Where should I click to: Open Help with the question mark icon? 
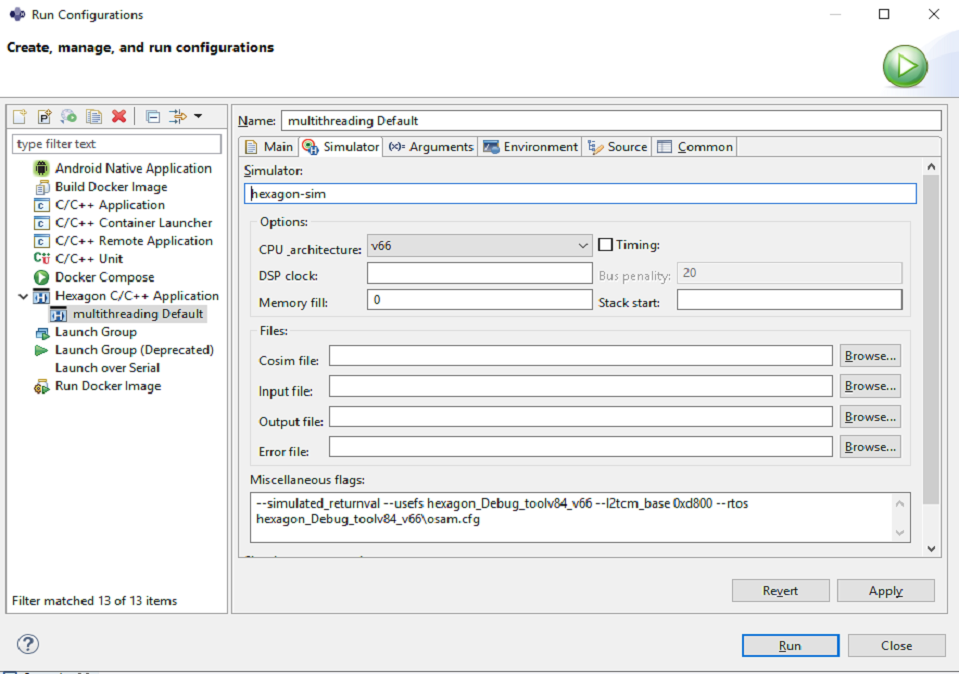[28, 644]
